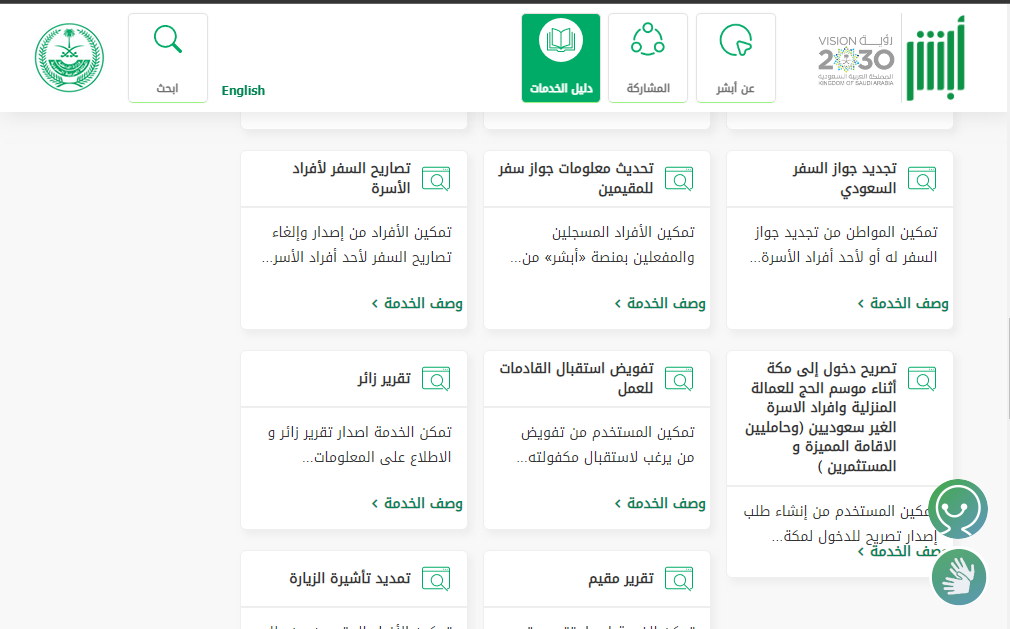This screenshot has height=629, width=1010.
Task: Open the عن أبشر menu item
Action: click(x=735, y=58)
